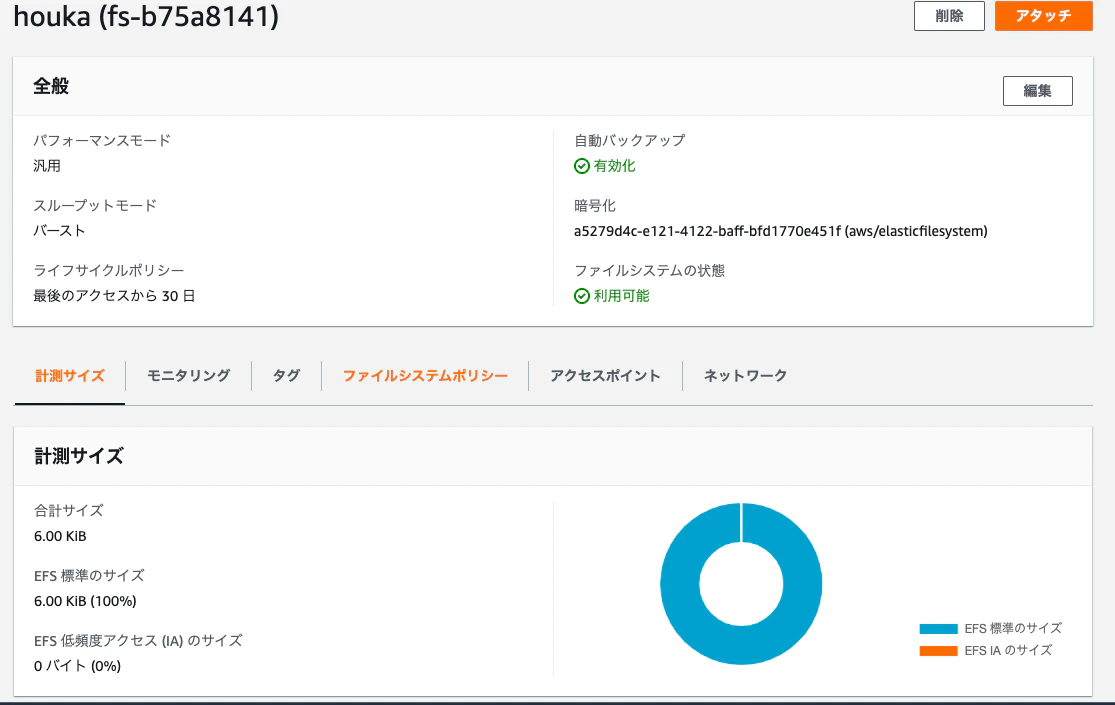The height and width of the screenshot is (705, 1115).
Task: Click the performance mode value 汎用
Action: [47, 166]
